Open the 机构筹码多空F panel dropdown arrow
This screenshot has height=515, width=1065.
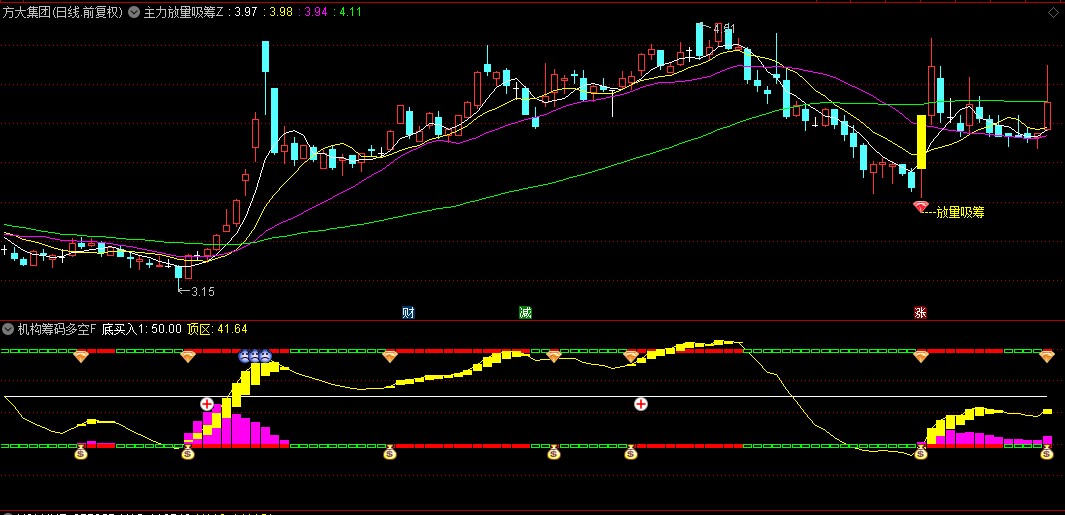(x=8, y=330)
